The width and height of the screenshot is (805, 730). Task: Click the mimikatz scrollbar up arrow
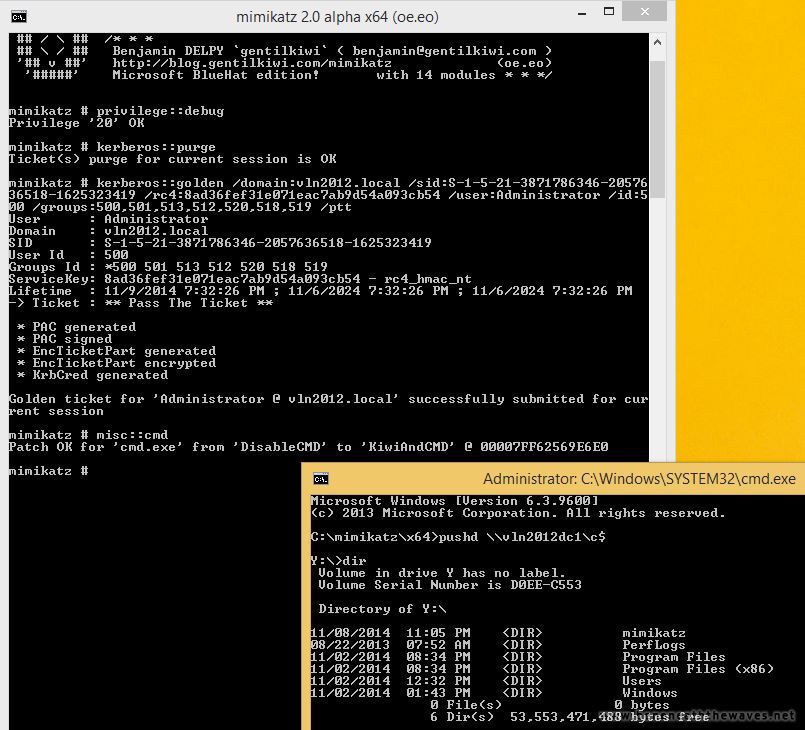658,43
